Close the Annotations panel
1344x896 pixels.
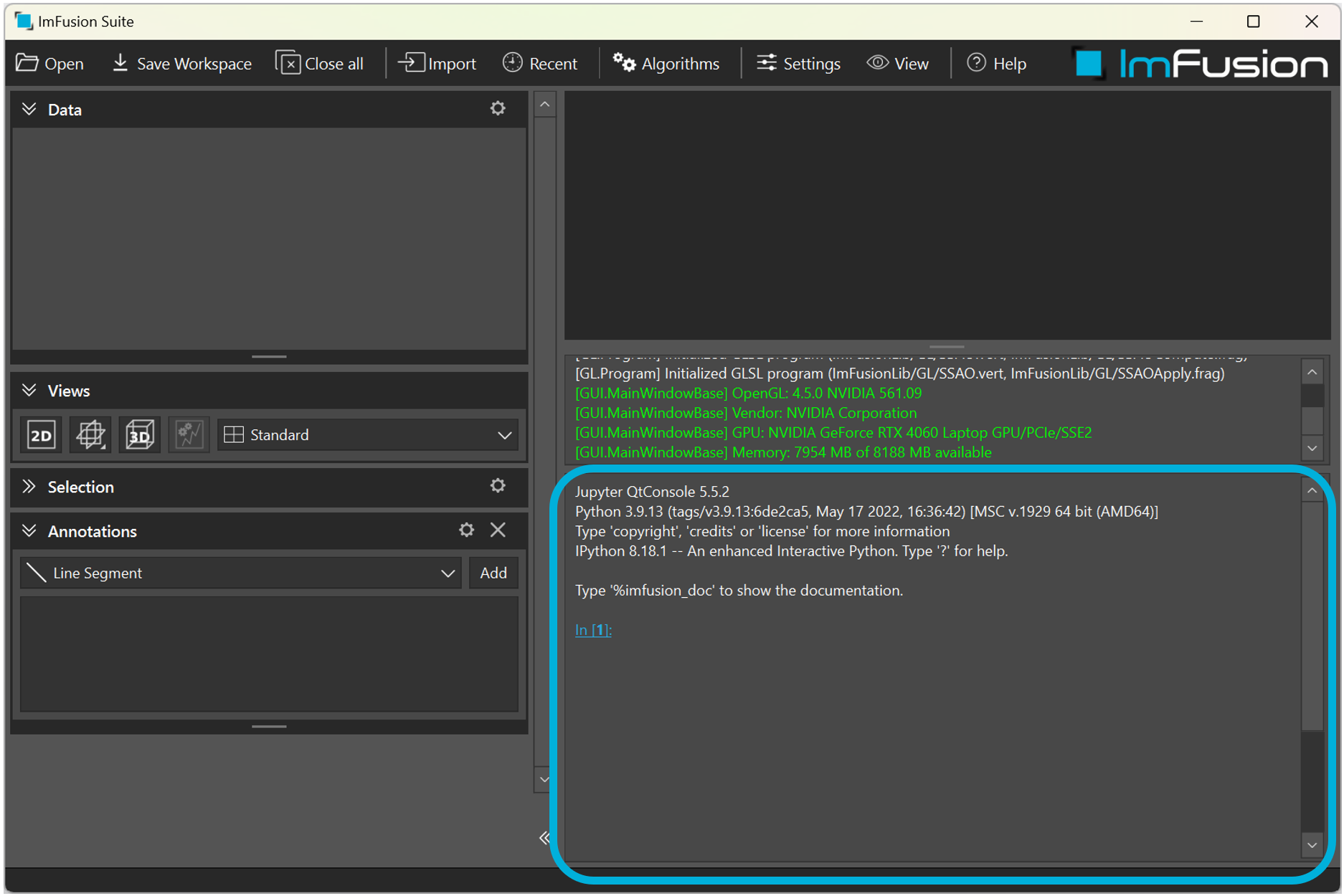498,530
